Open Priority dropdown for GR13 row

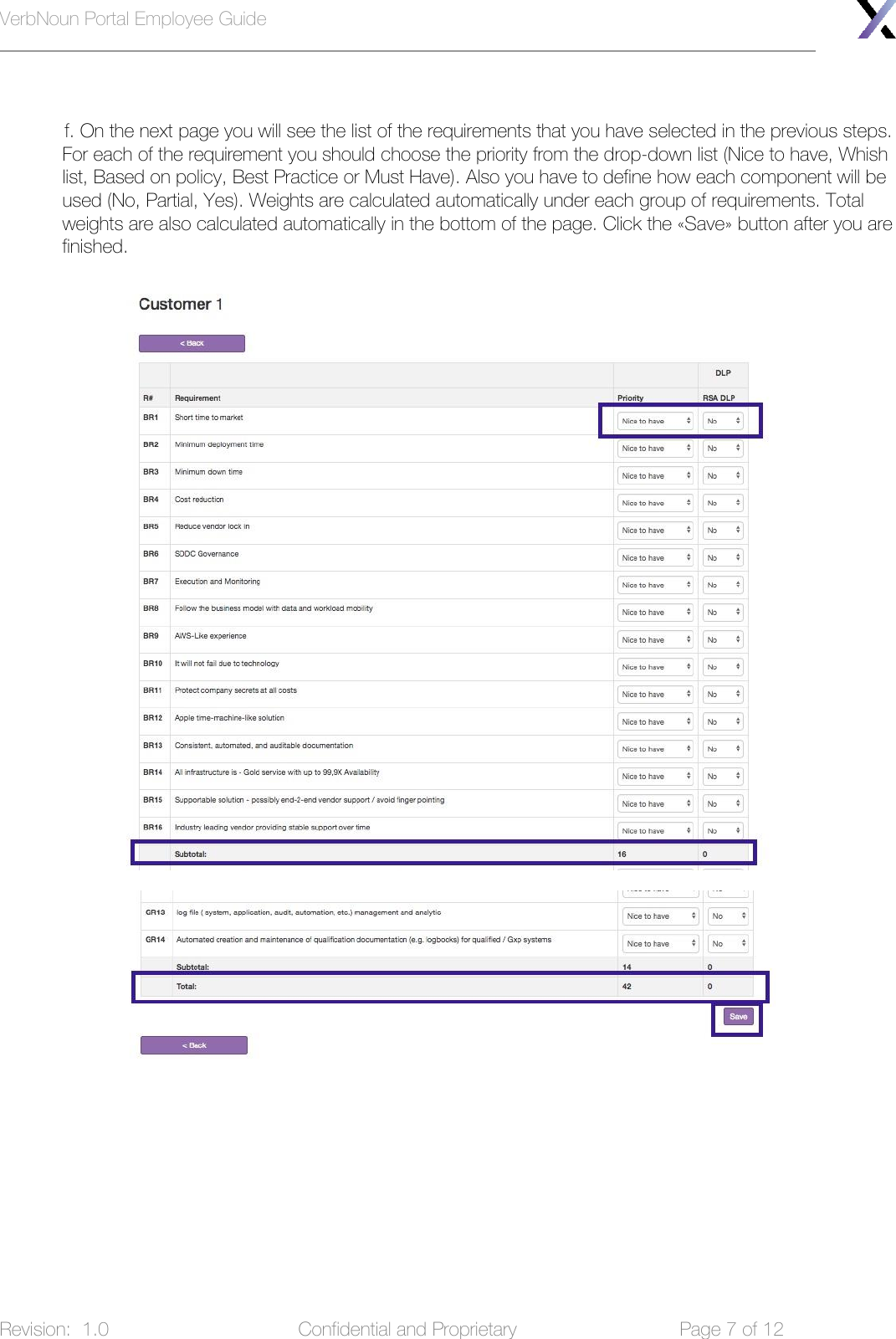coord(661,916)
